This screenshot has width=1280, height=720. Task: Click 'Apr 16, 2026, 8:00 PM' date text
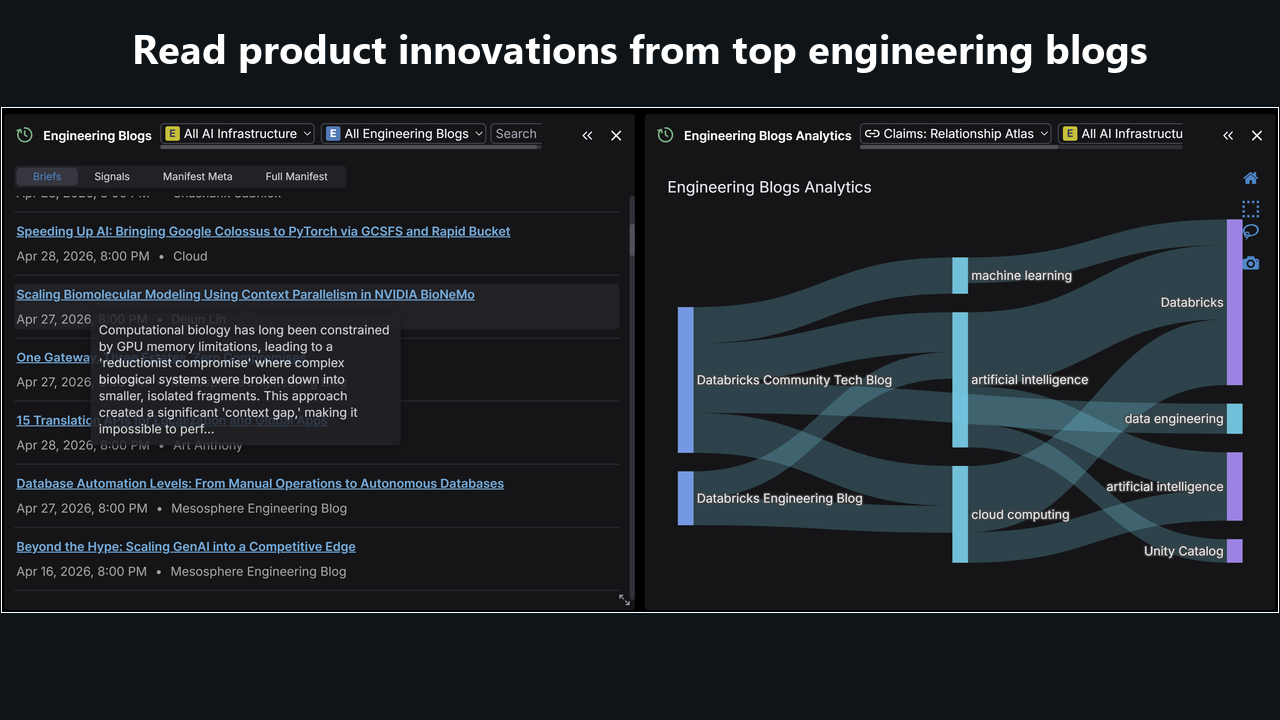(x=82, y=572)
